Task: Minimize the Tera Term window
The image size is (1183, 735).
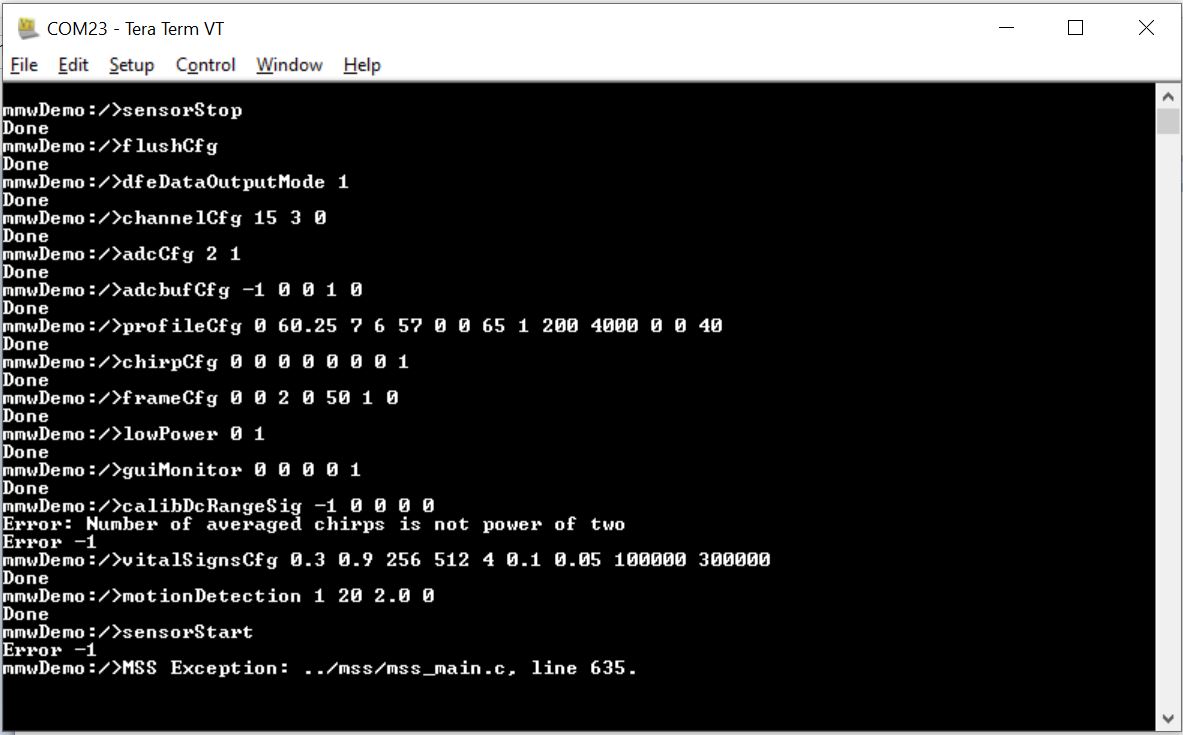Action: pyautogui.click(x=1006, y=28)
